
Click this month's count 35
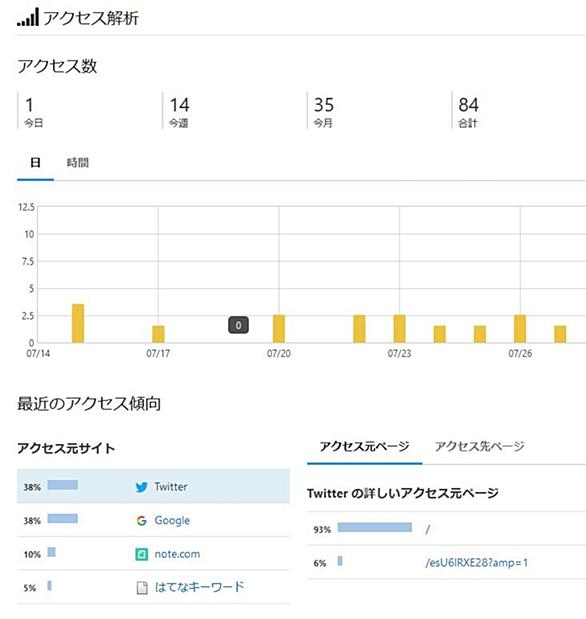(x=324, y=105)
